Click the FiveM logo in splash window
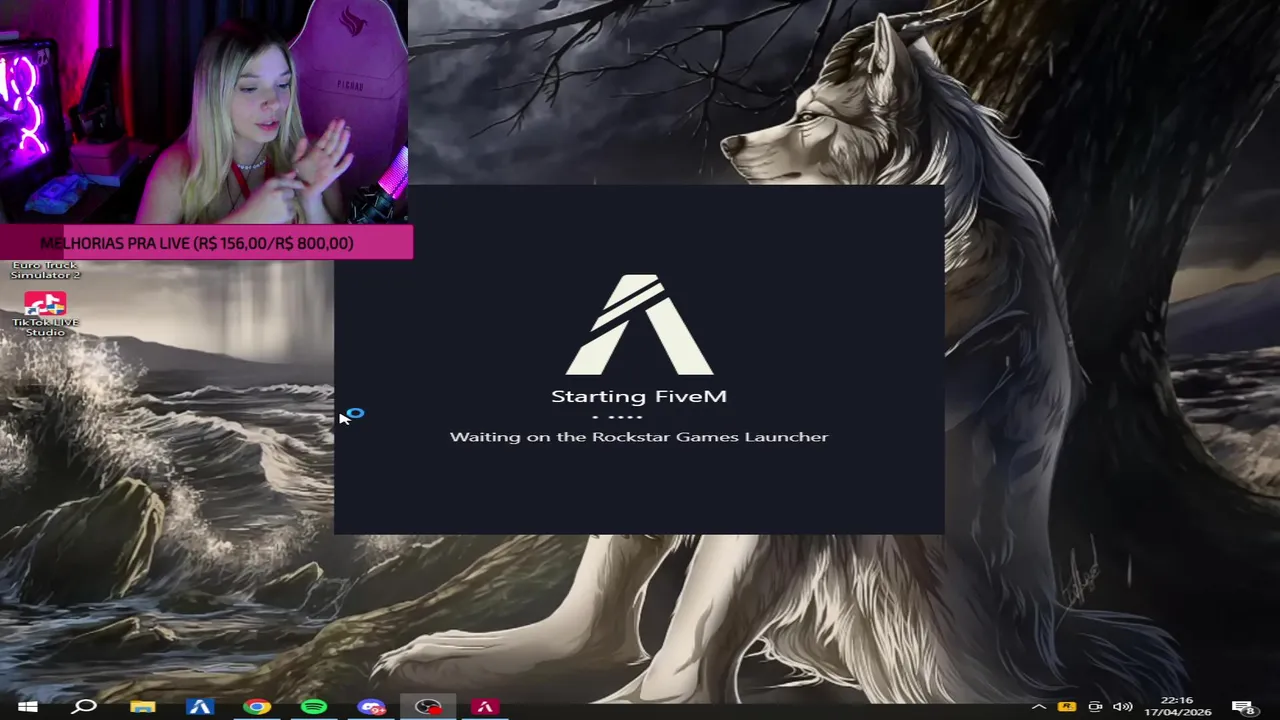1280x720 pixels. (639, 325)
